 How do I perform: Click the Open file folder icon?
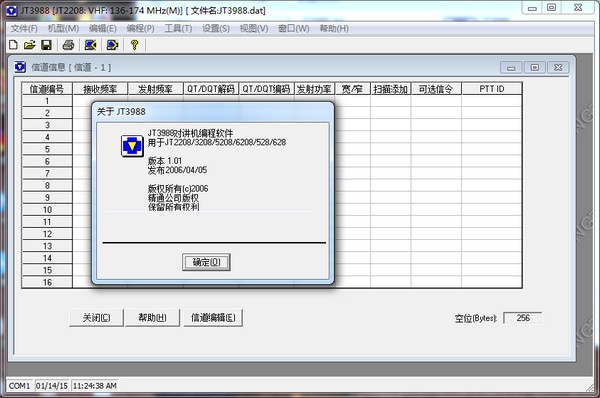tap(29, 45)
